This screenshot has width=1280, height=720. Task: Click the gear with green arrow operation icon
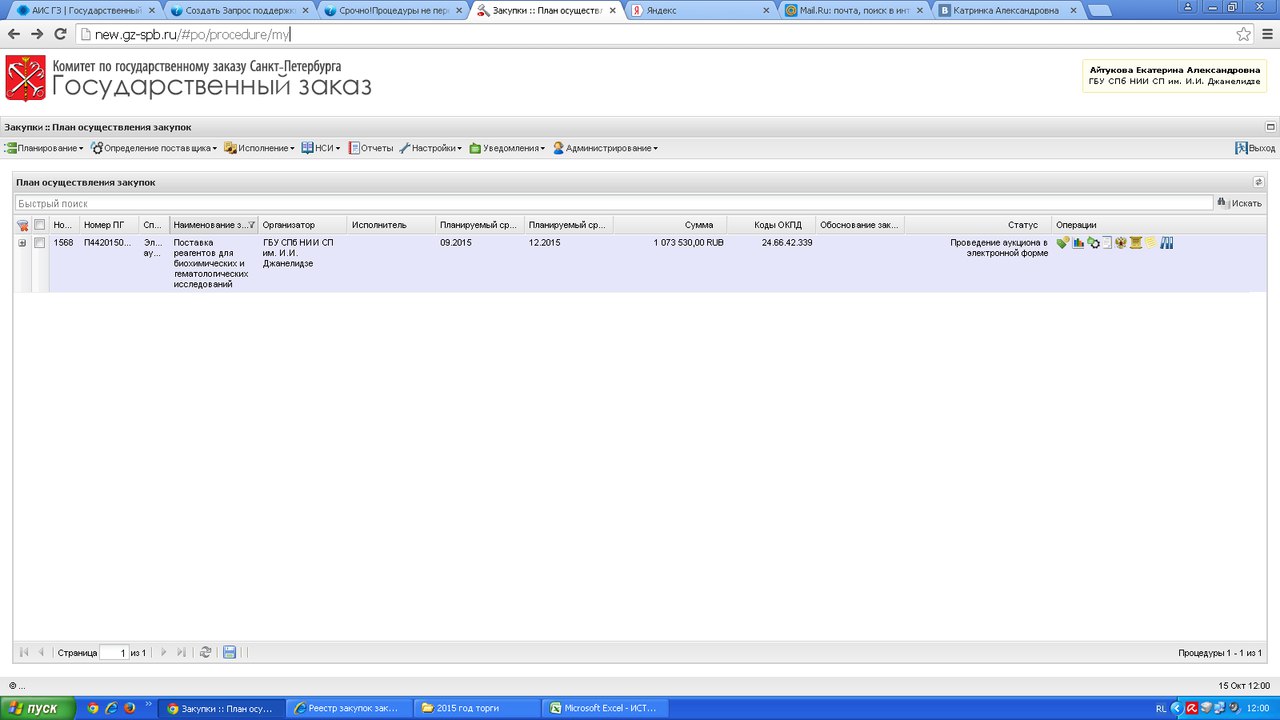tap(1093, 243)
